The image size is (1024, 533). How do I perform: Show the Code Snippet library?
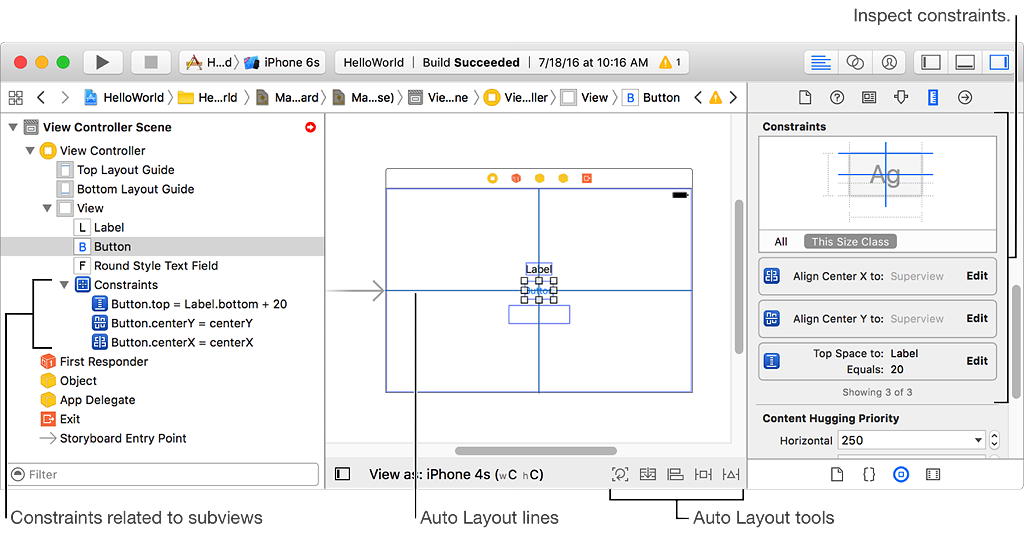(869, 474)
